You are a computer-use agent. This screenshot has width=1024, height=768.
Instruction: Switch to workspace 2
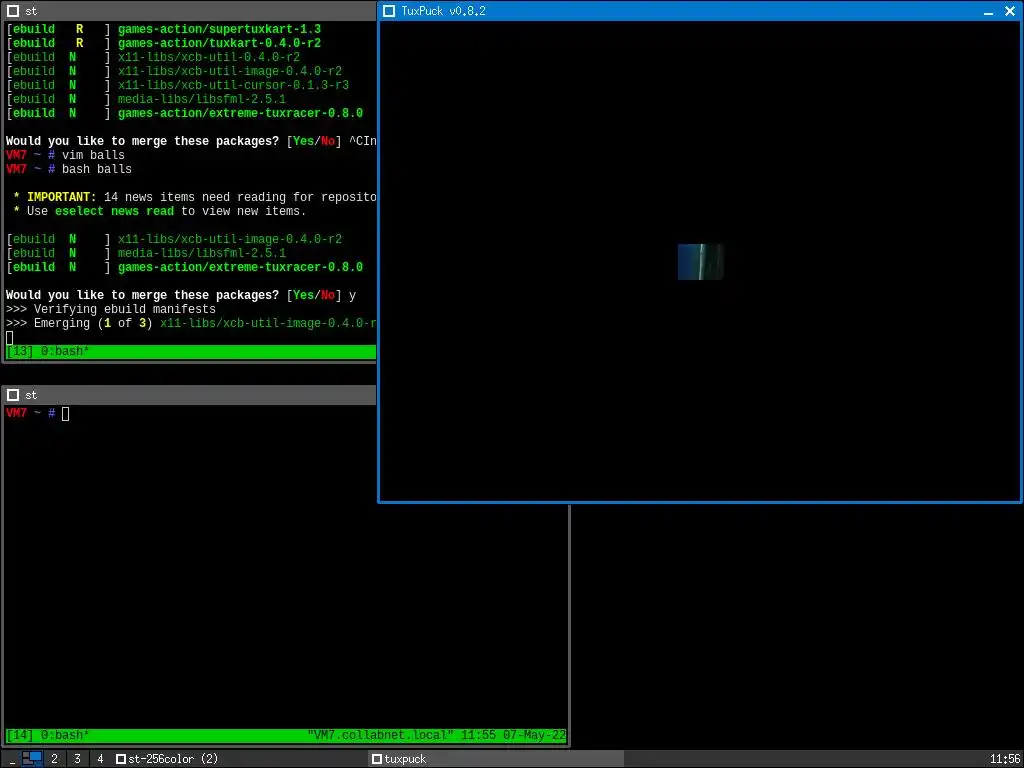click(54, 759)
